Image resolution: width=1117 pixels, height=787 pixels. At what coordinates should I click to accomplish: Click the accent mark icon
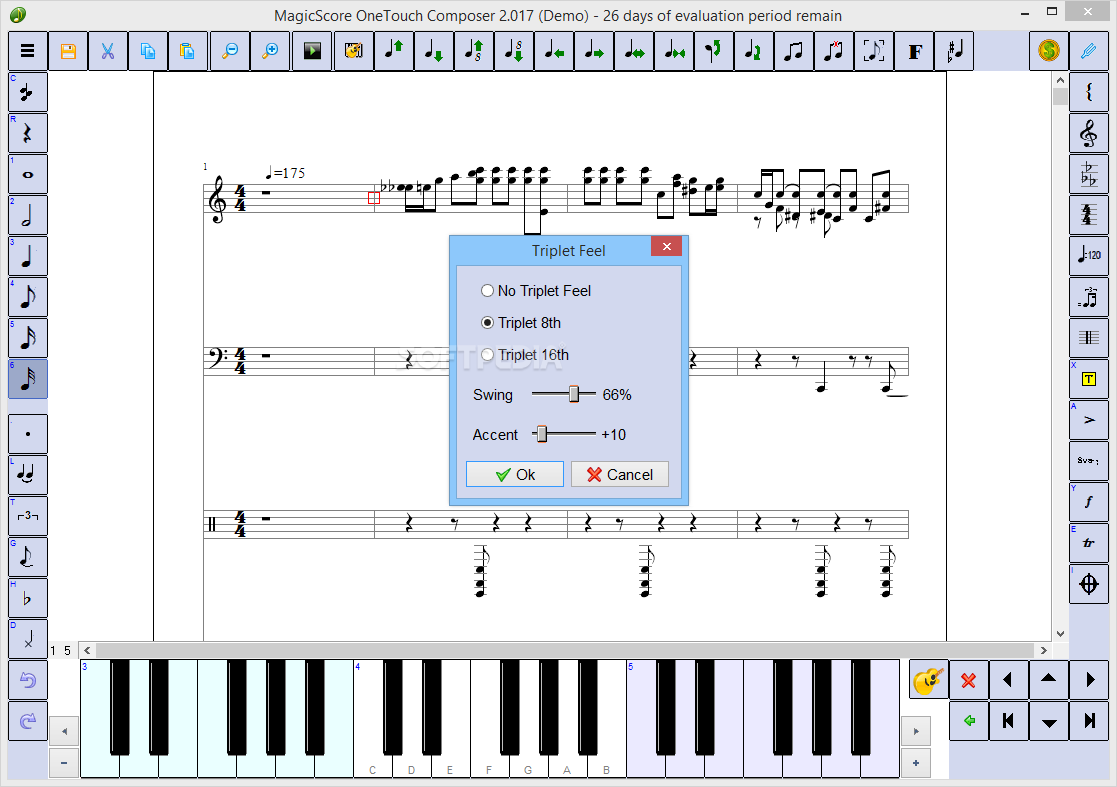[1089, 420]
